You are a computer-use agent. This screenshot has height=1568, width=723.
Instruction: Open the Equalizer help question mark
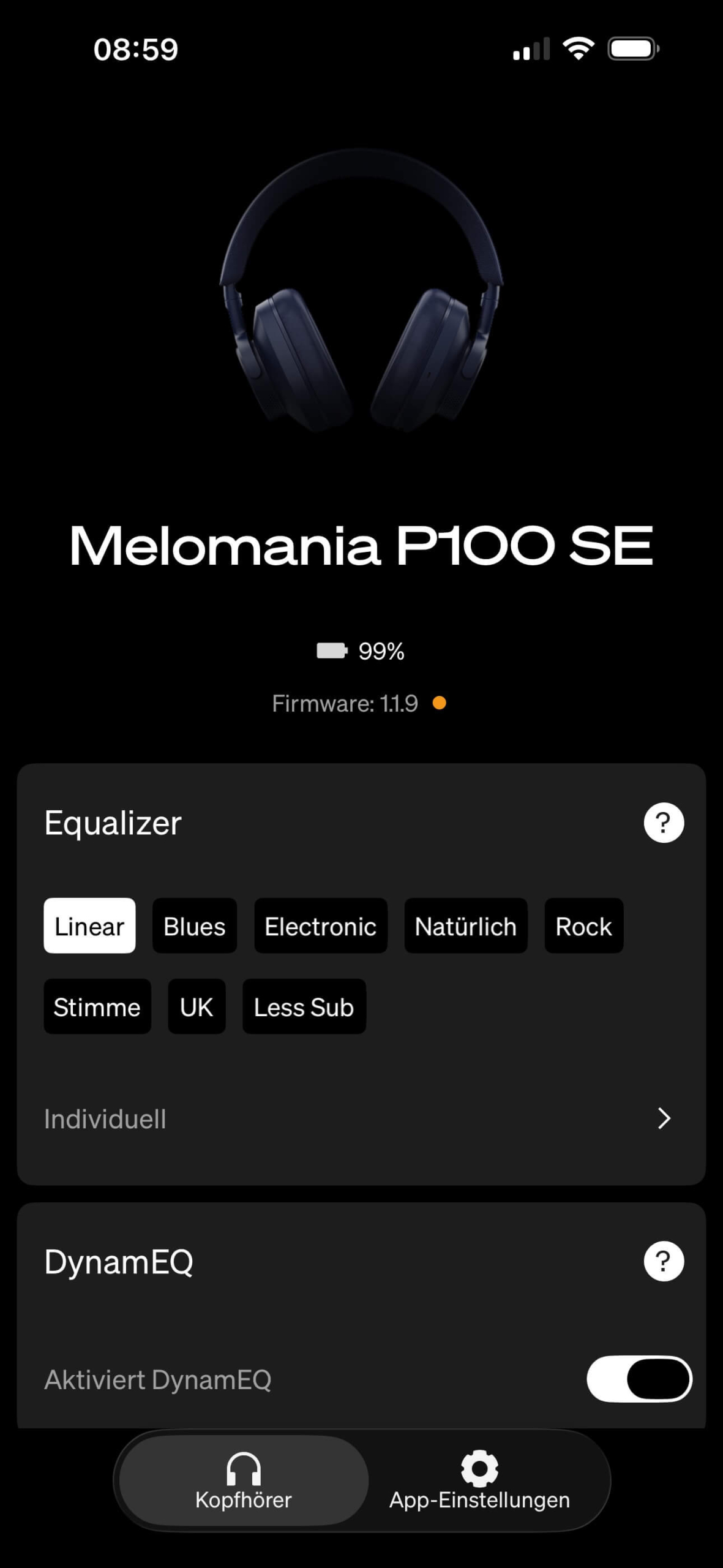[664, 823]
